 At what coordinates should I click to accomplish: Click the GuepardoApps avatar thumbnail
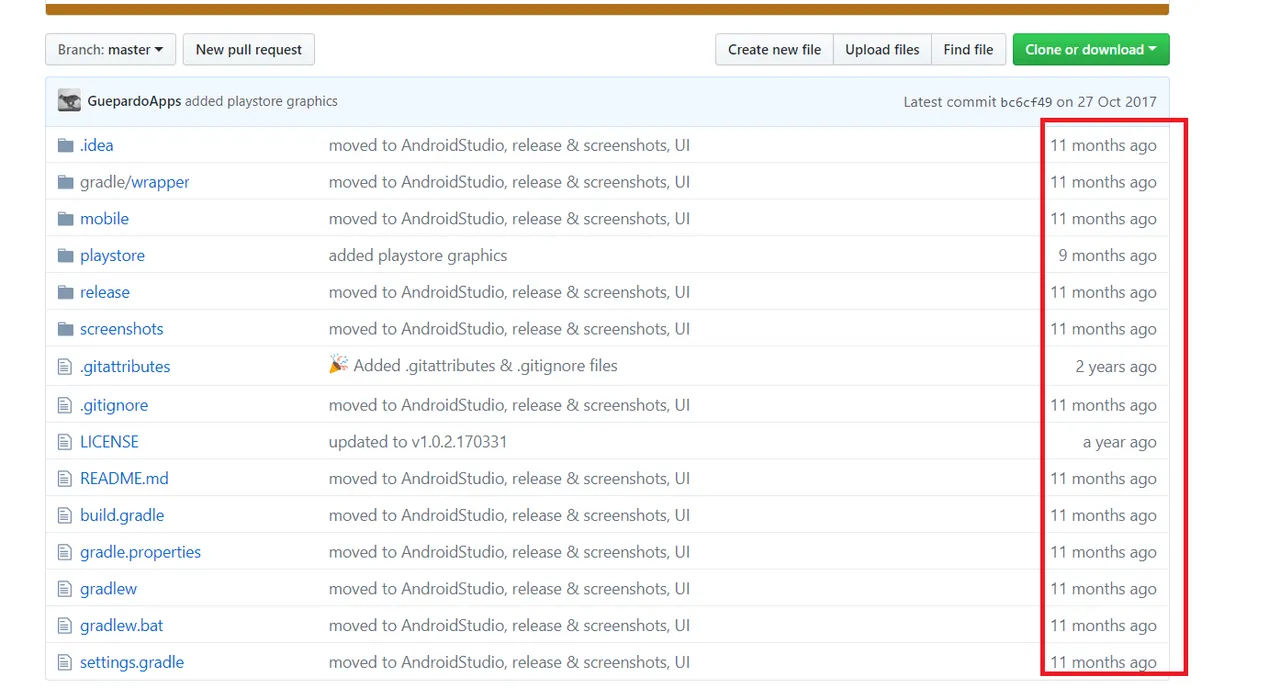click(69, 101)
